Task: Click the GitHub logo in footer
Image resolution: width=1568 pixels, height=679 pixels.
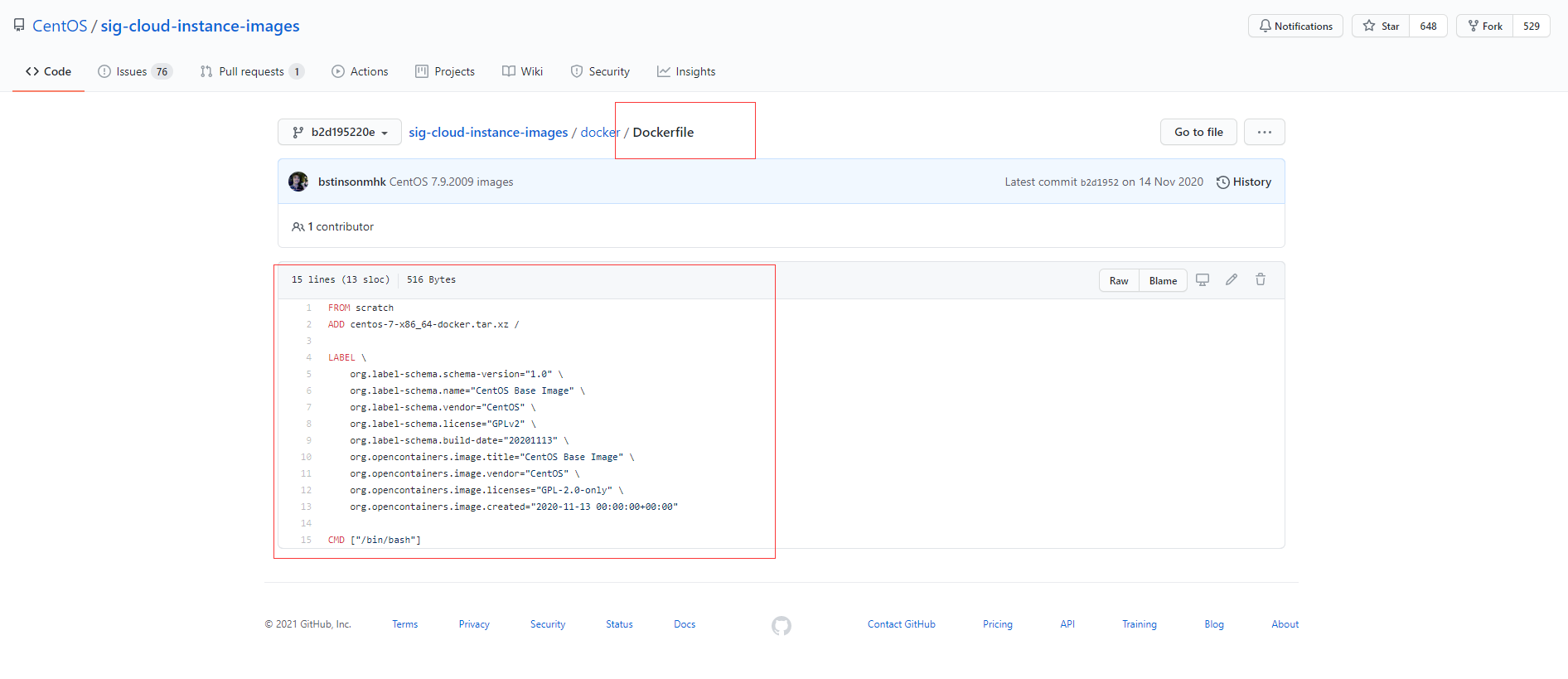Action: coord(782,625)
